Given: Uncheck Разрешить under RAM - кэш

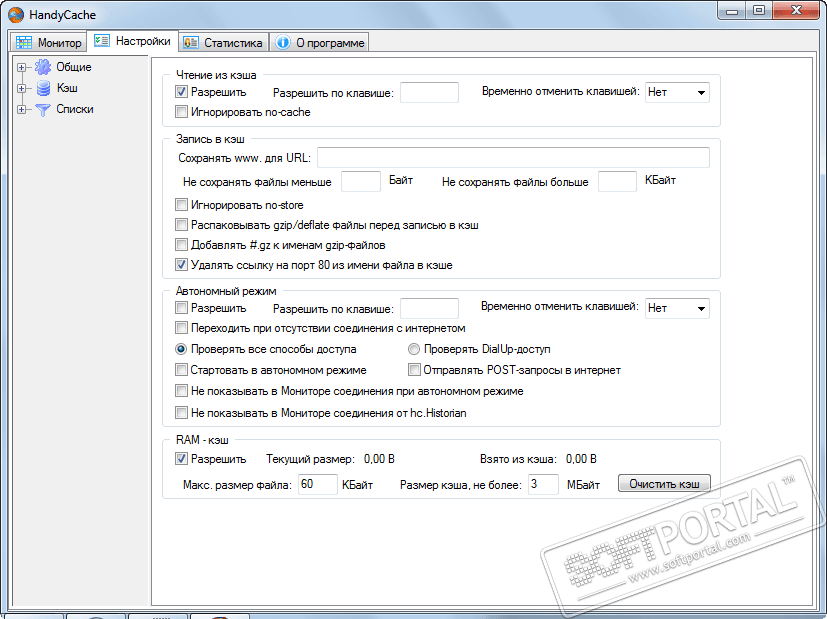Looking at the screenshot, I should [181, 459].
